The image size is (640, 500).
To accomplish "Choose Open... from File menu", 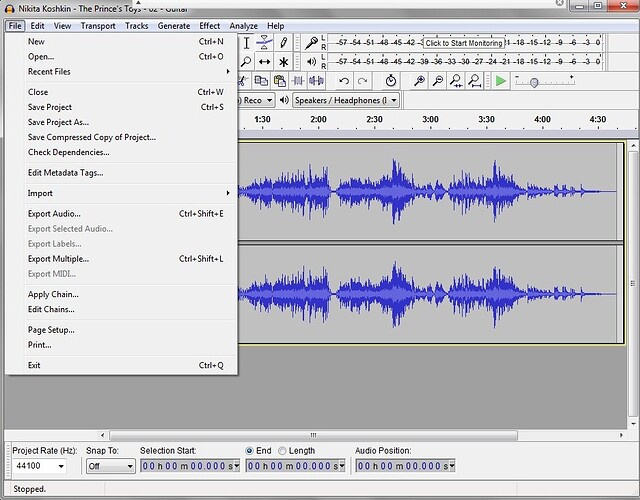I will (122, 56).
